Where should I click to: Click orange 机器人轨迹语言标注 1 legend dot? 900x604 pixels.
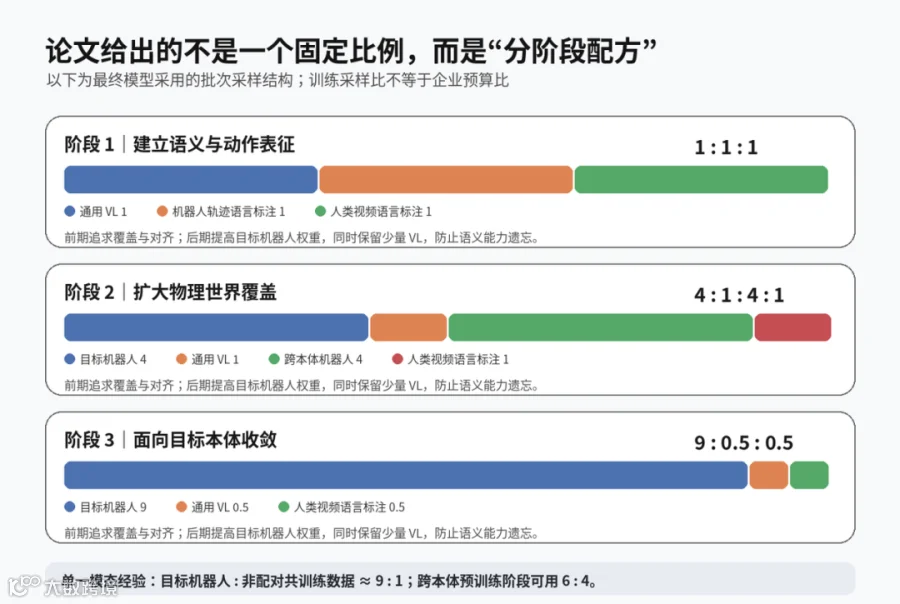[162, 211]
